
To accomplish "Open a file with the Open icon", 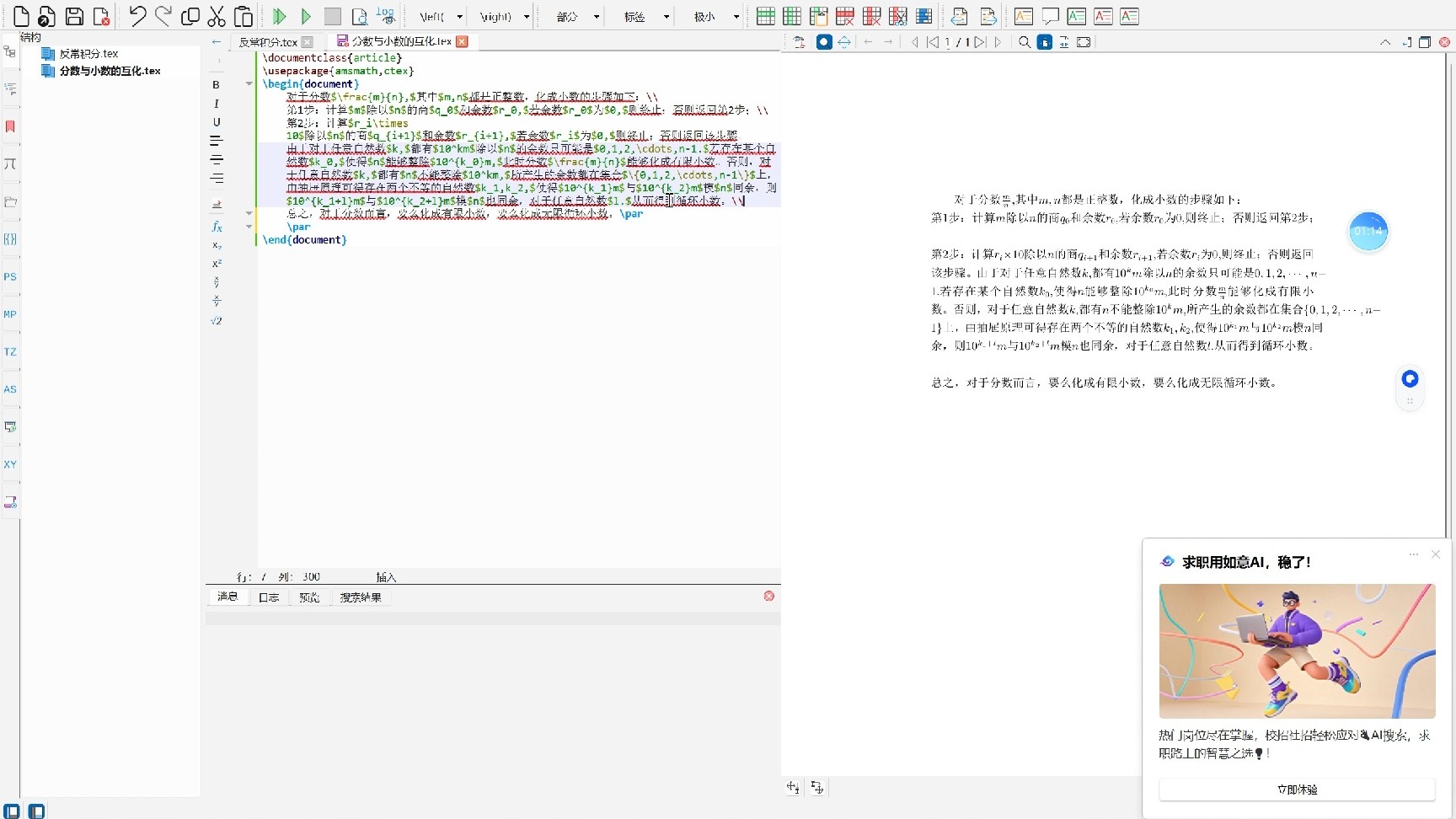I will tap(47, 16).
